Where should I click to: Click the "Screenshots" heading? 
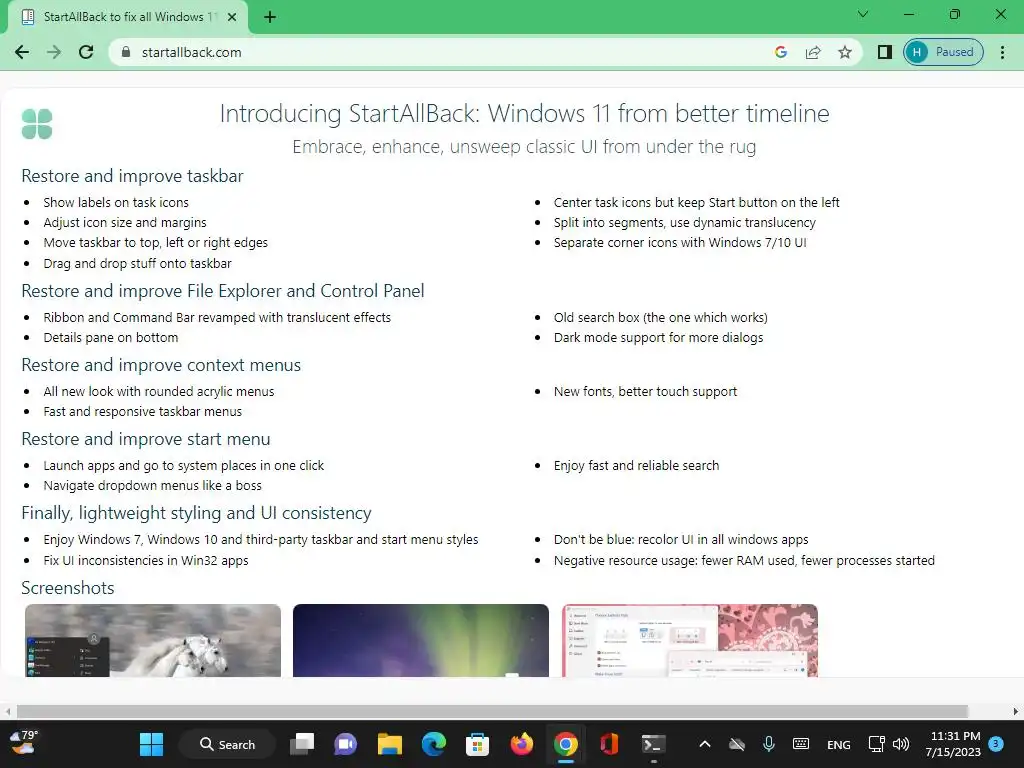point(67,588)
